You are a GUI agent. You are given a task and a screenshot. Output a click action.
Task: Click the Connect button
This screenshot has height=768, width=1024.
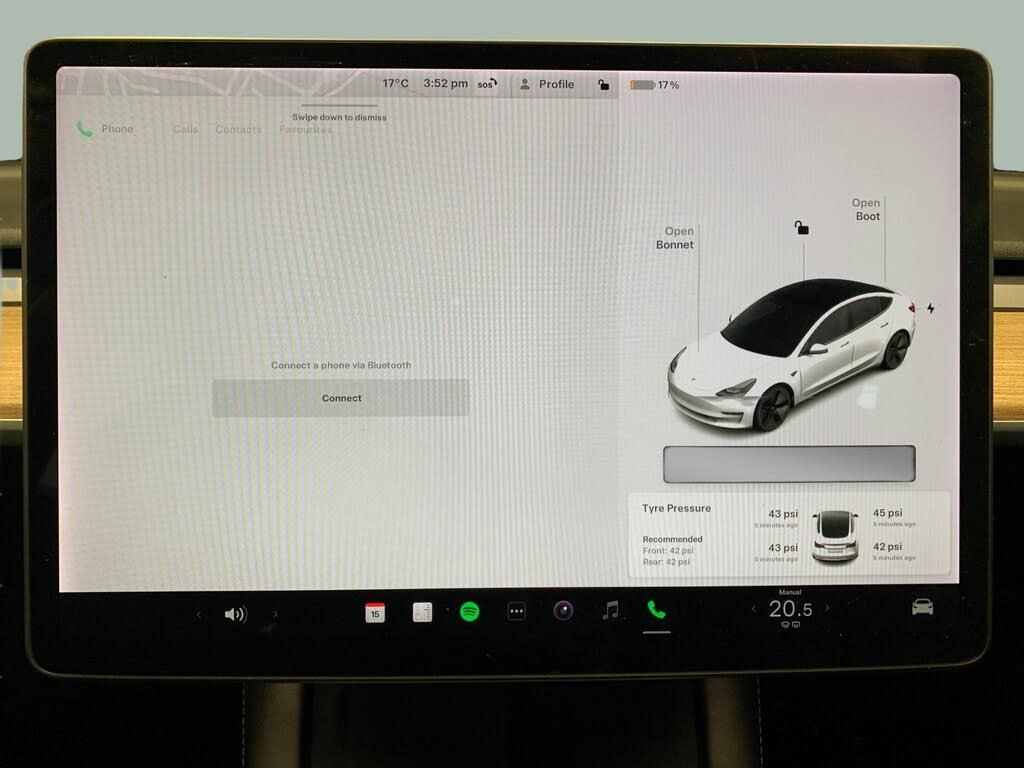340,398
